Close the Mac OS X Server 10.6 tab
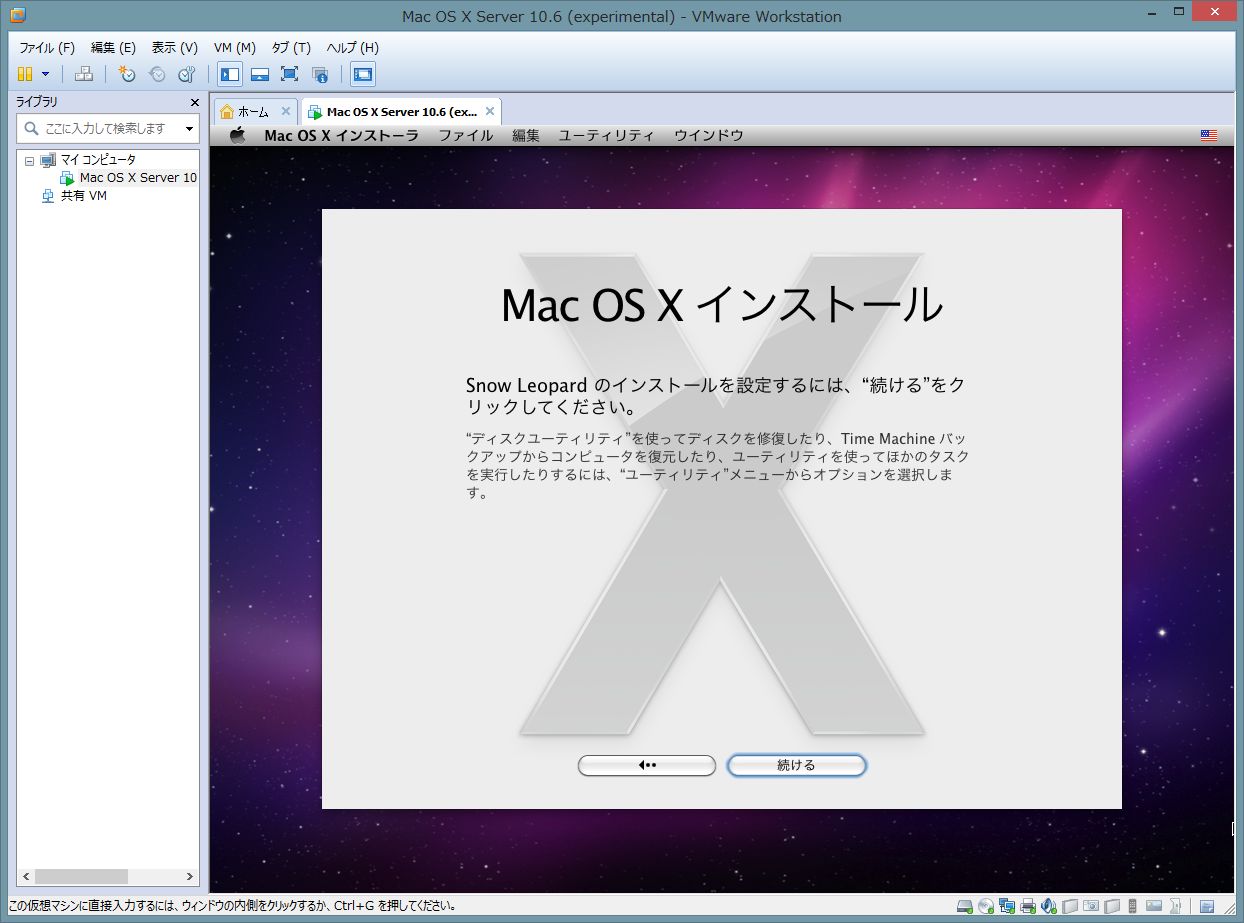Image resolution: width=1244 pixels, height=923 pixels. [489, 111]
